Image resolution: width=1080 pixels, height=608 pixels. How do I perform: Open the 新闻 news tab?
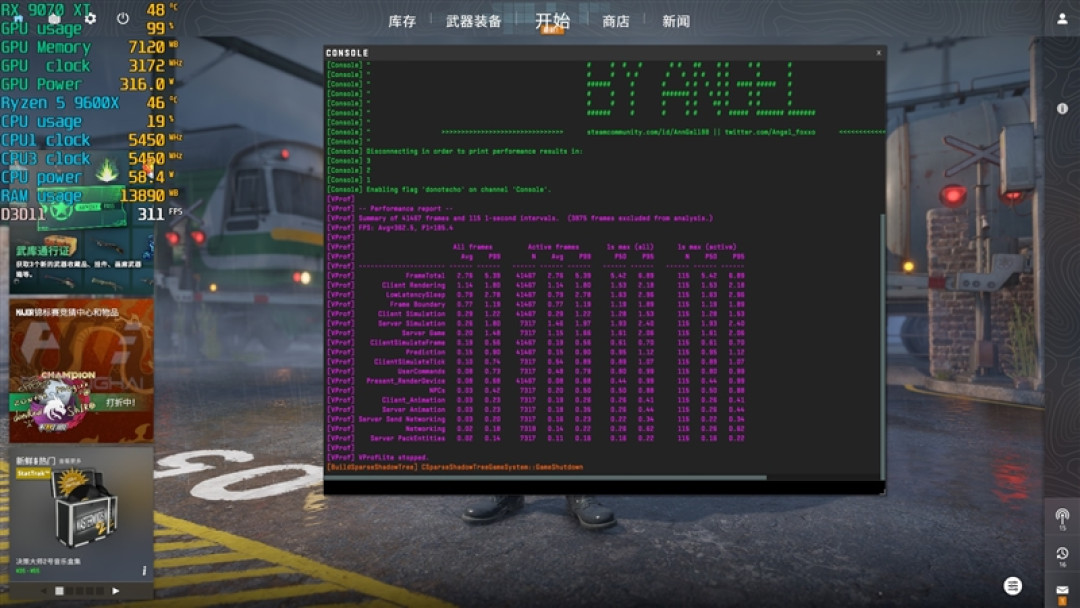click(x=676, y=21)
